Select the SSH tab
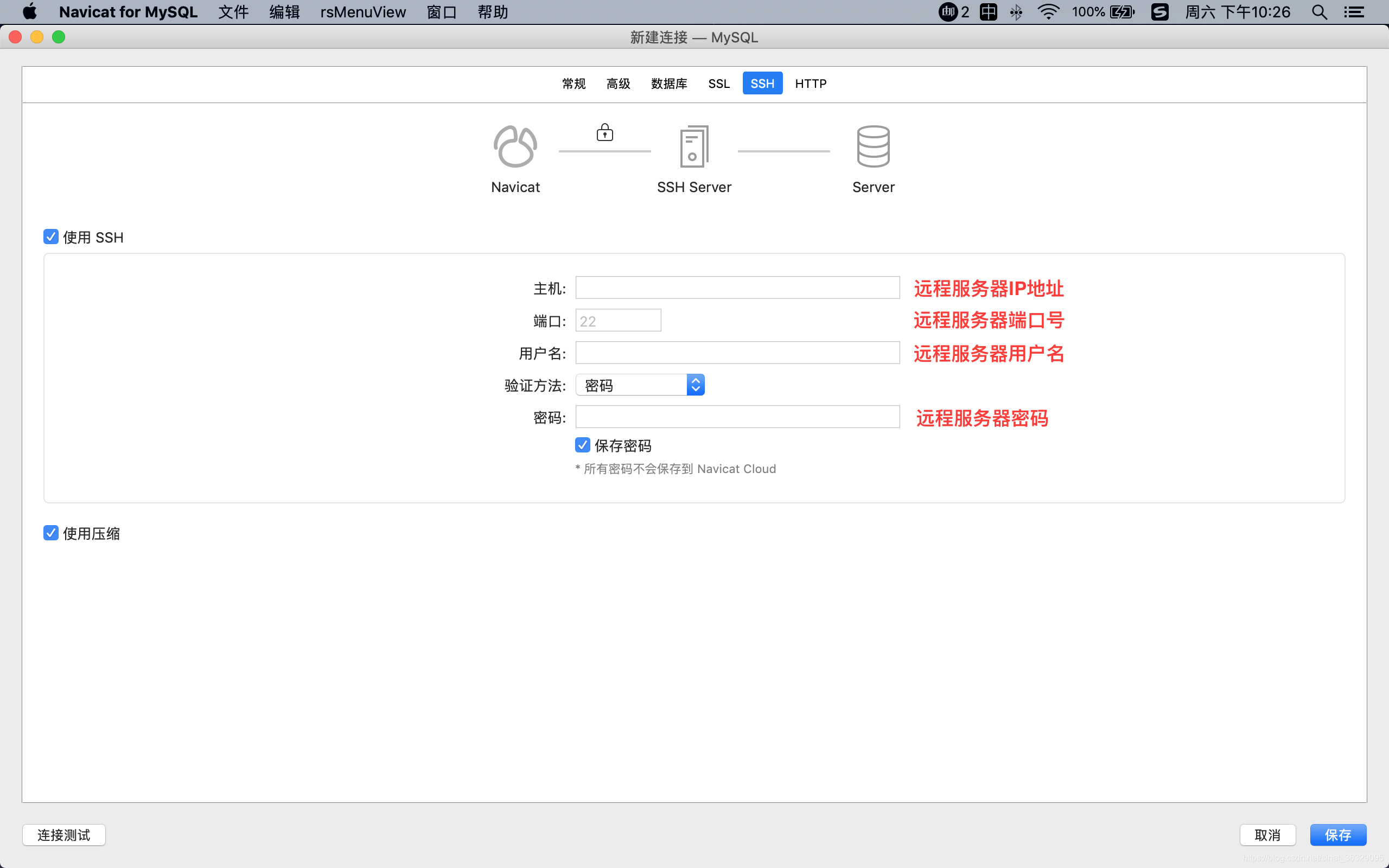Image resolution: width=1389 pixels, height=868 pixels. [762, 84]
